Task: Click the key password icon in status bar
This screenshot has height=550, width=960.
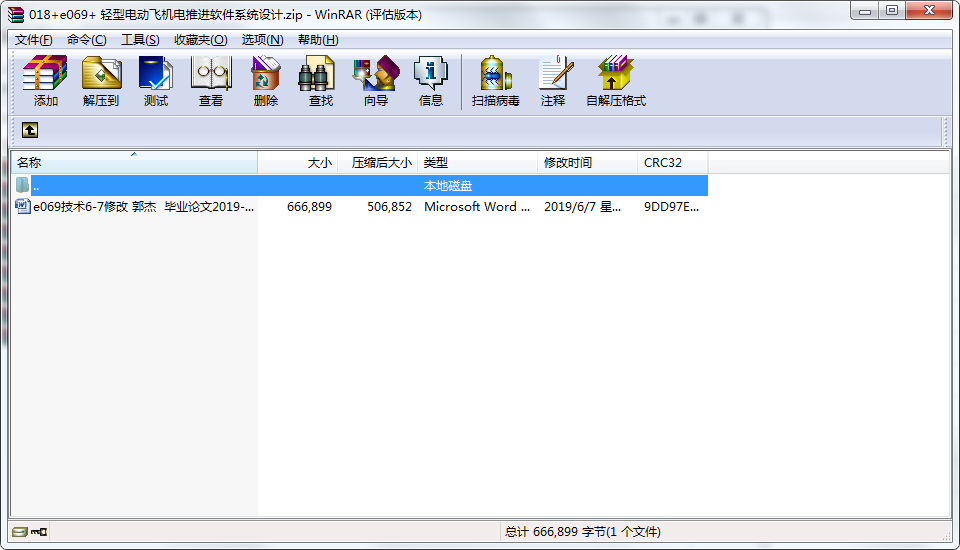Action: point(39,532)
